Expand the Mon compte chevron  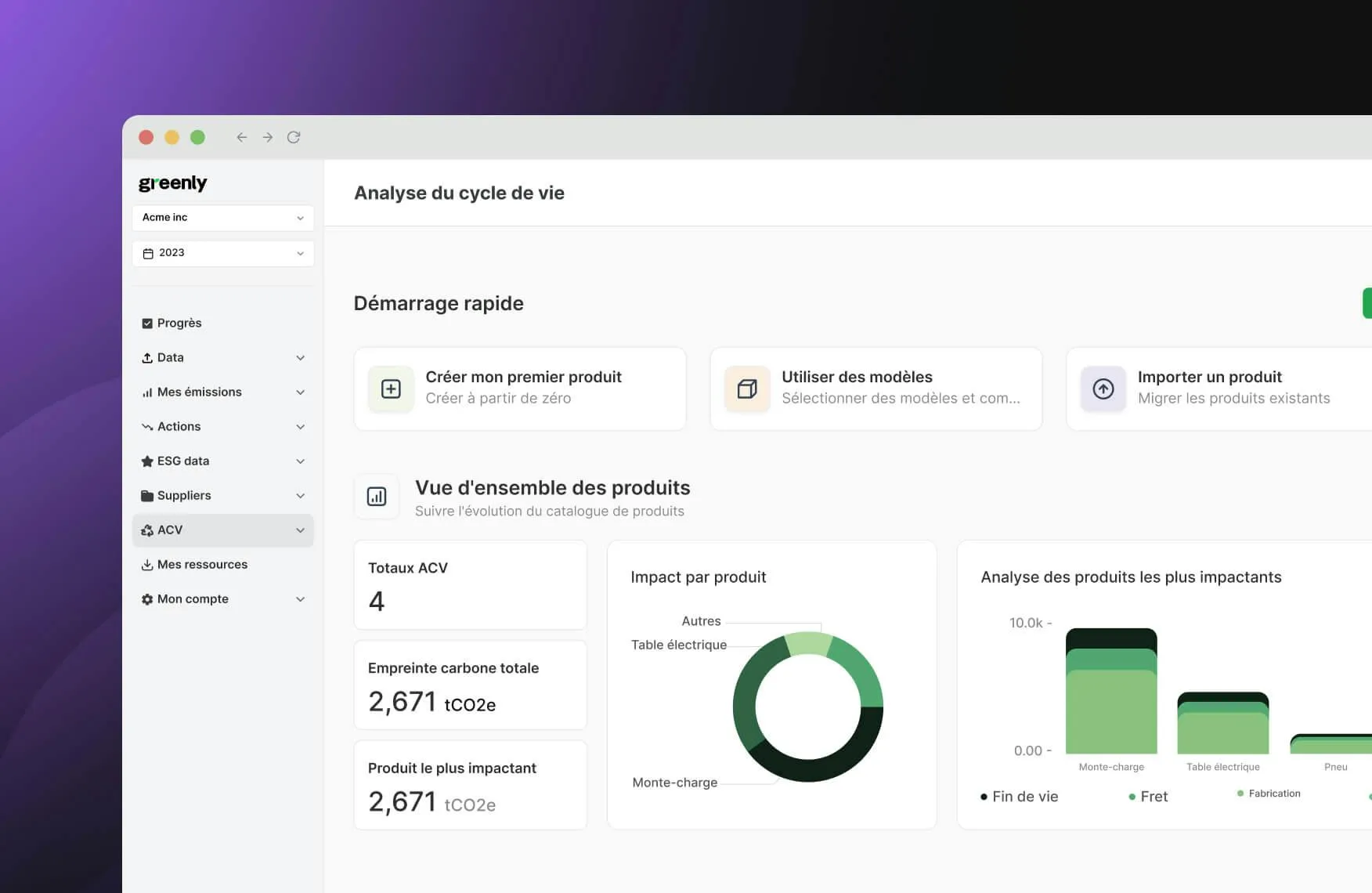point(300,599)
